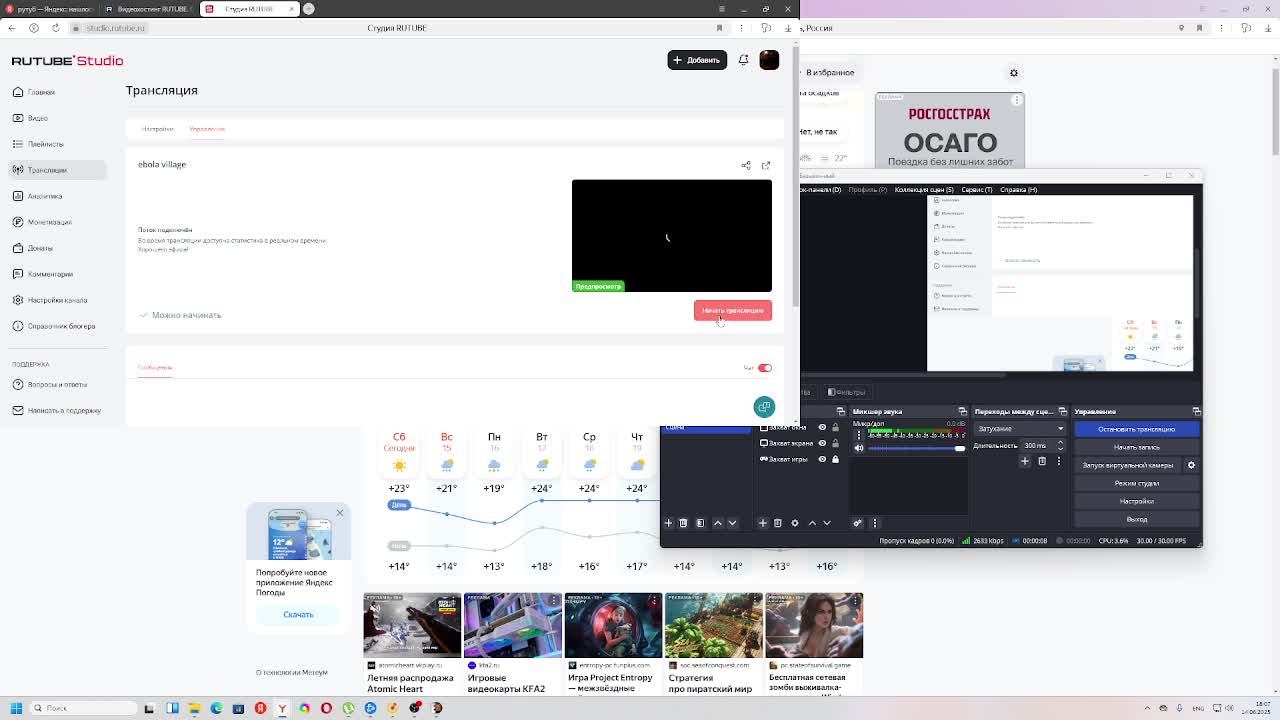This screenshot has height=720, width=1280.
Task: Click Начать трансляцию red button
Action: point(733,310)
